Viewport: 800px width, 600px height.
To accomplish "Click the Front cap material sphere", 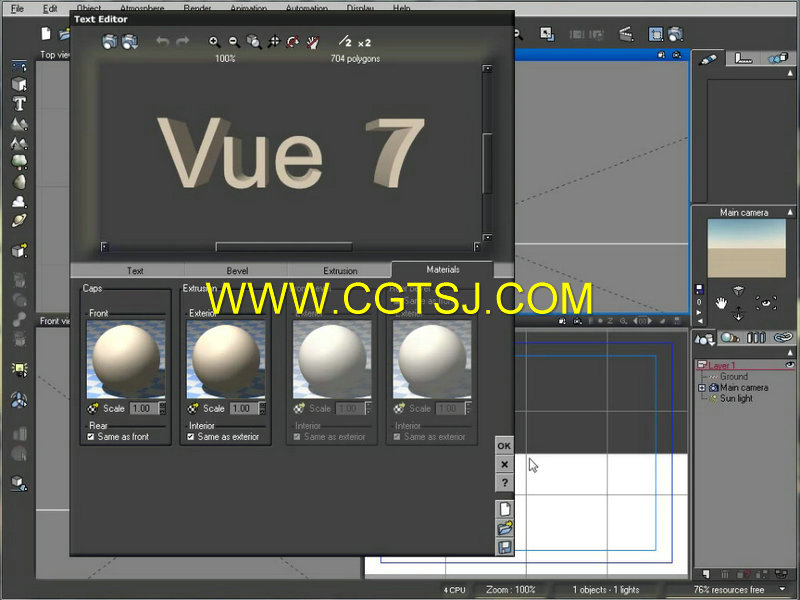I will 126,360.
